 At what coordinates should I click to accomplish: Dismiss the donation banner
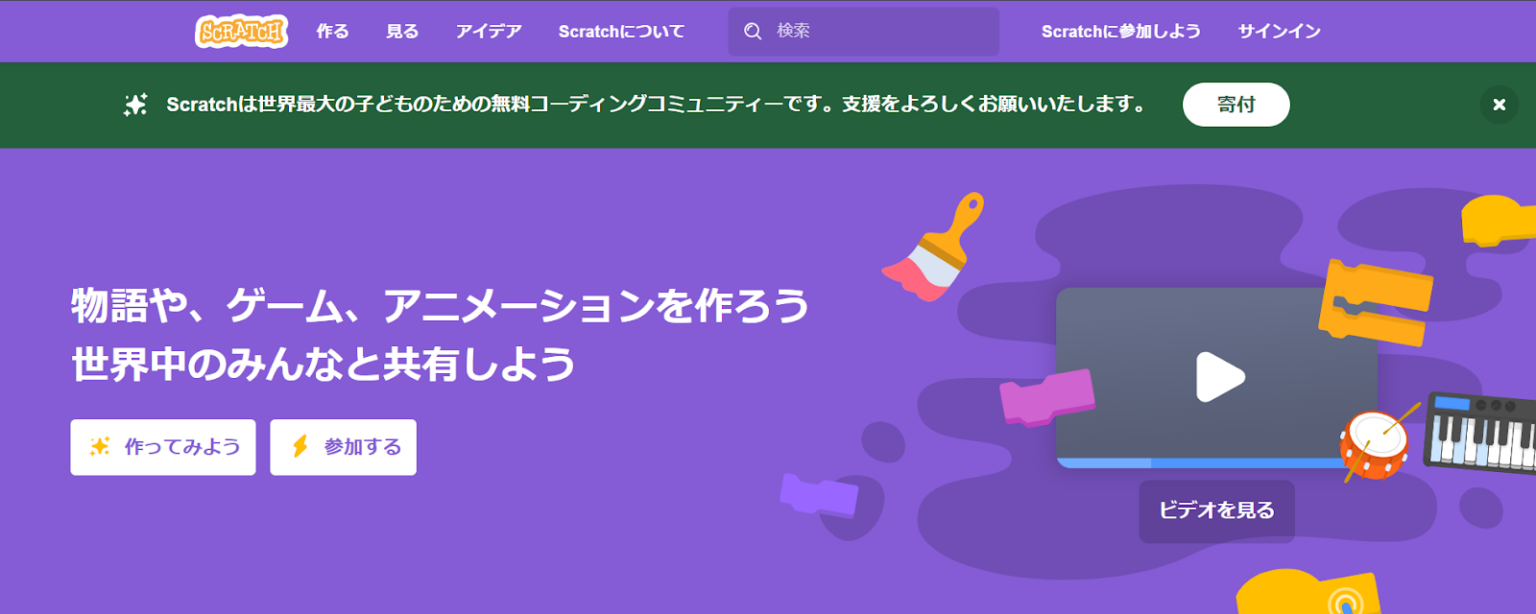[x=1498, y=104]
